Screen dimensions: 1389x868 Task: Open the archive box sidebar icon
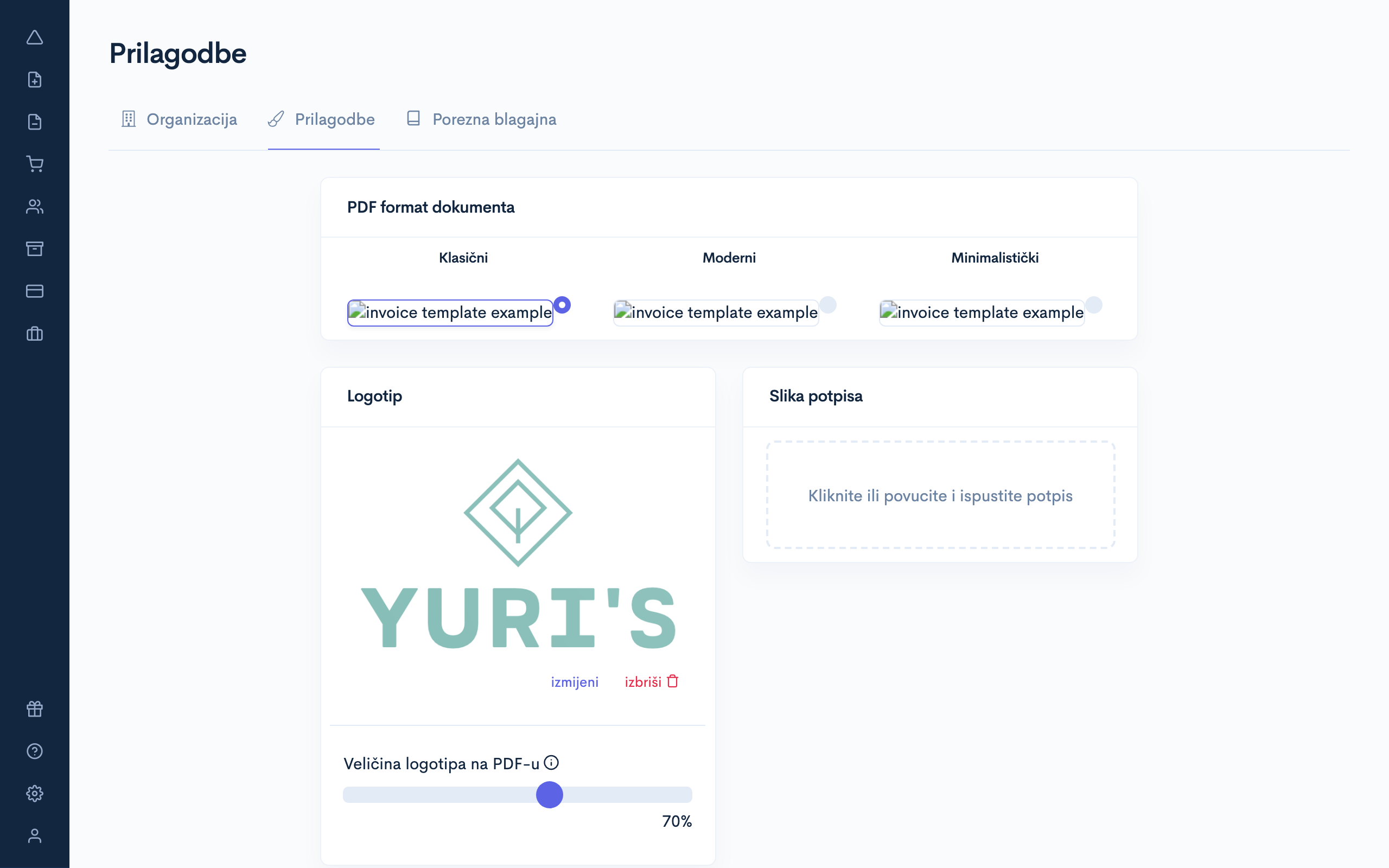(34, 248)
